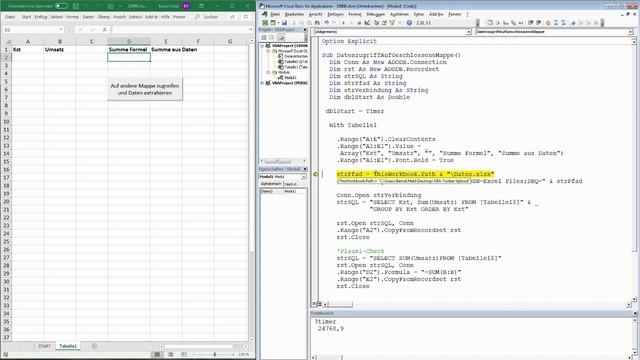Image resolution: width=640 pixels, height=360 pixels.
Task: Toggle Automatisches Speichern switch
Action: point(61,6)
